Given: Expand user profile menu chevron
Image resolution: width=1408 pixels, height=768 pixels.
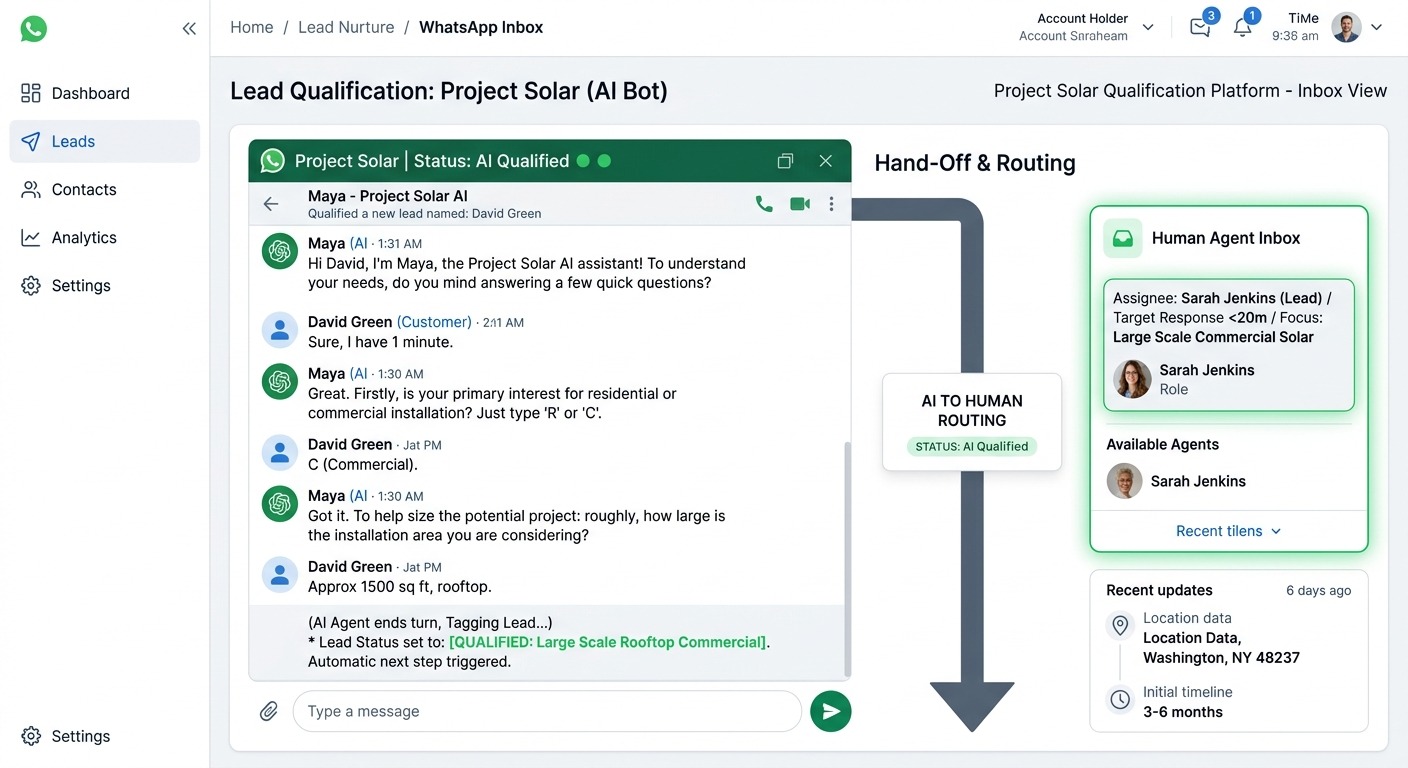Looking at the screenshot, I should coord(1377,27).
